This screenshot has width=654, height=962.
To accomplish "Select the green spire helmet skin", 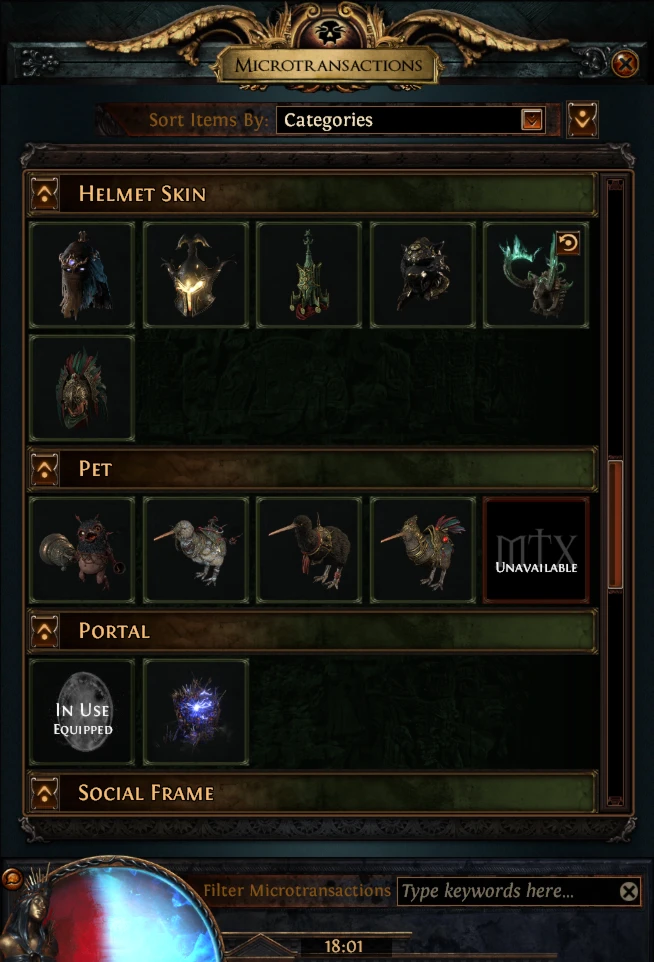I will pyautogui.click(x=309, y=275).
